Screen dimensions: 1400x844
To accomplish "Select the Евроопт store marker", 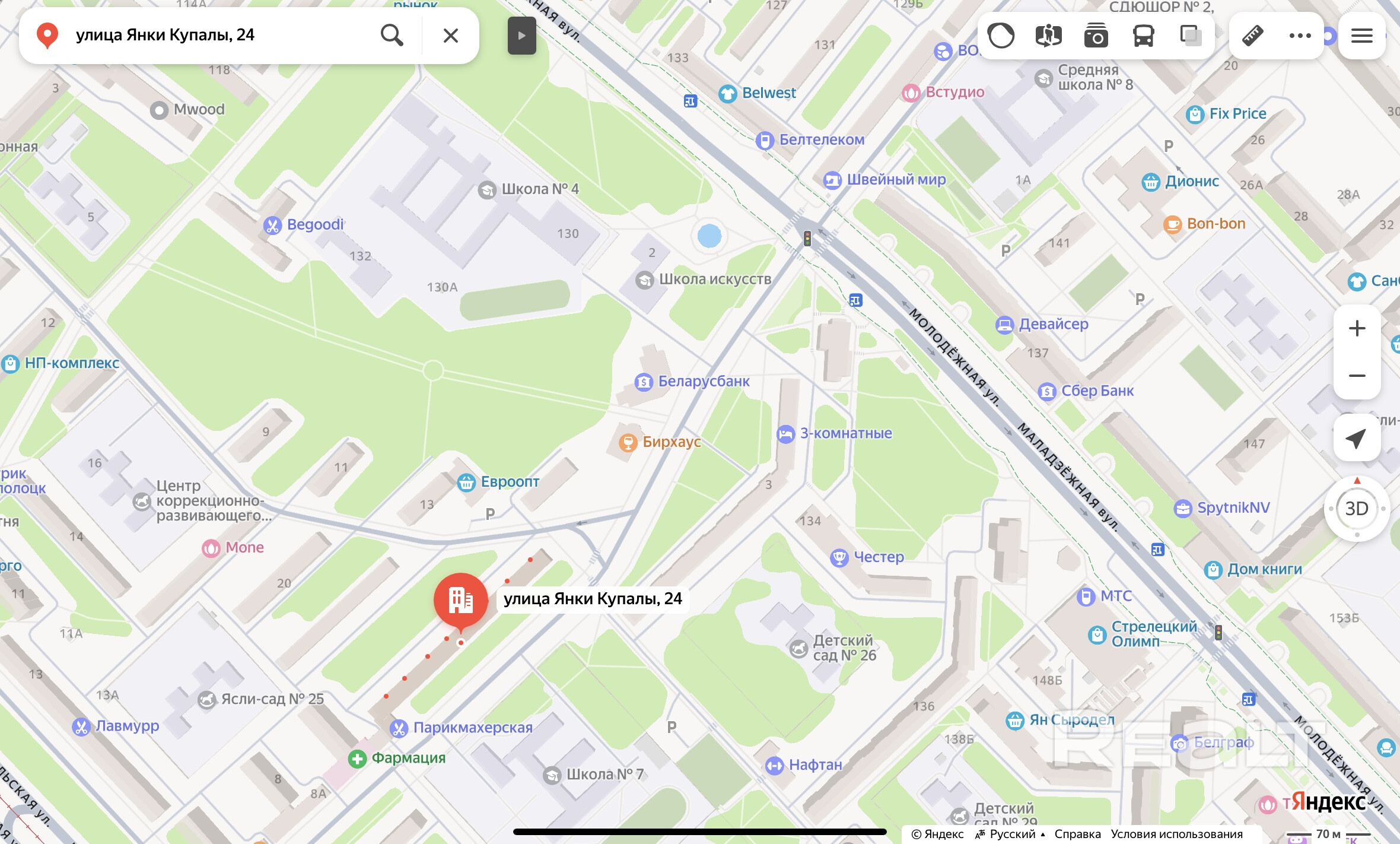I will 498,482.
